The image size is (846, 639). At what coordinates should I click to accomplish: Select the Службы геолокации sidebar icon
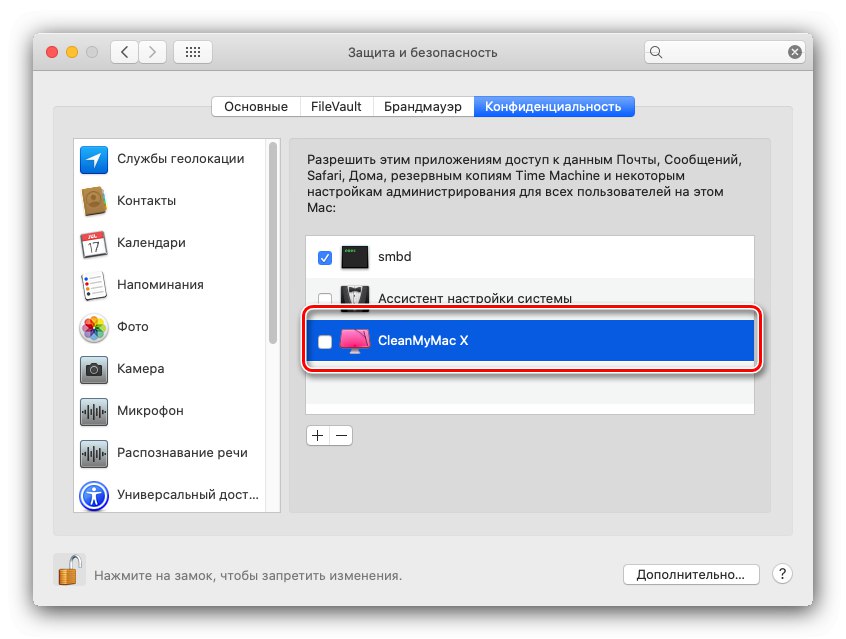(x=93, y=158)
